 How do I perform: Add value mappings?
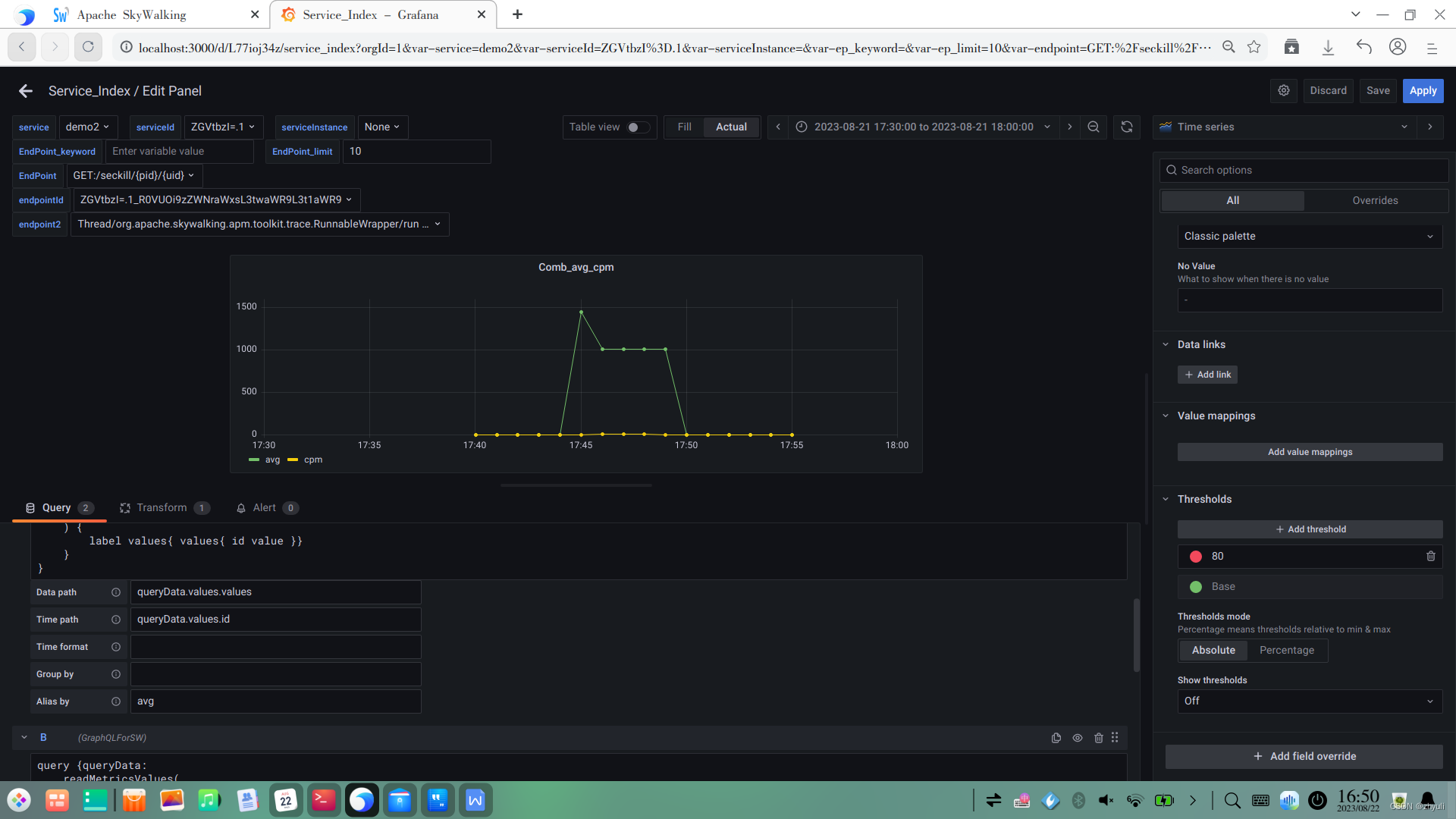tap(1310, 452)
